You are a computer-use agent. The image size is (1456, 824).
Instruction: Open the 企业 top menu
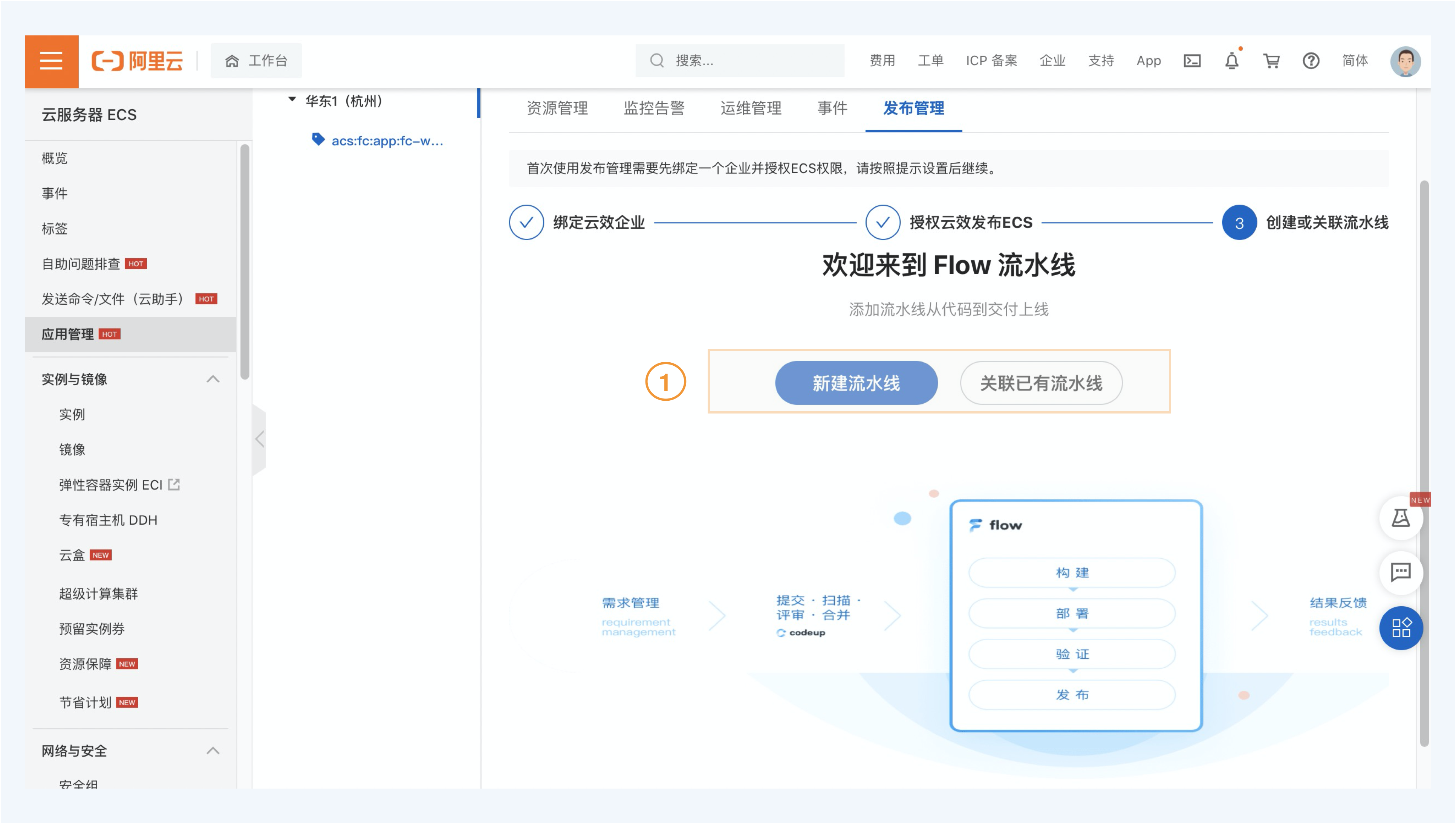click(x=1052, y=61)
